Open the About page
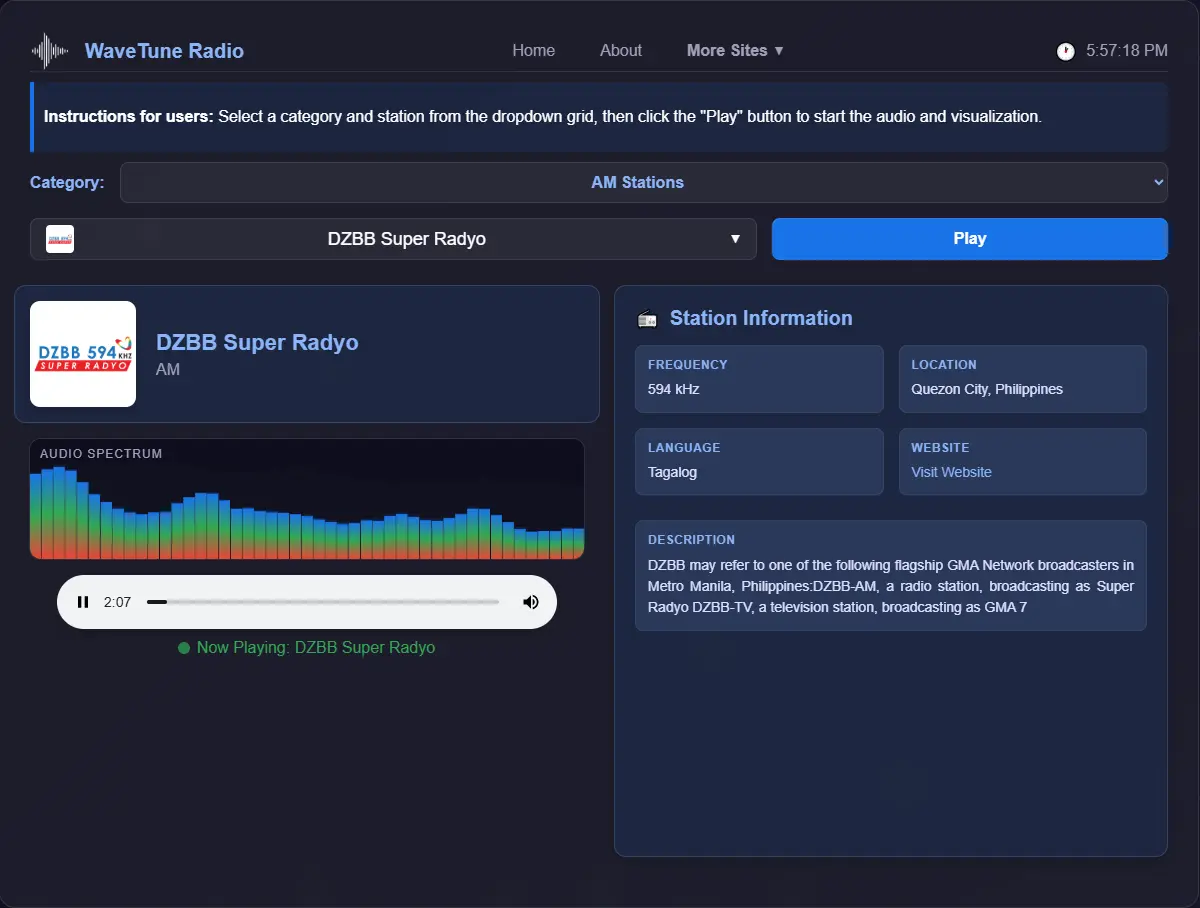 click(x=621, y=50)
